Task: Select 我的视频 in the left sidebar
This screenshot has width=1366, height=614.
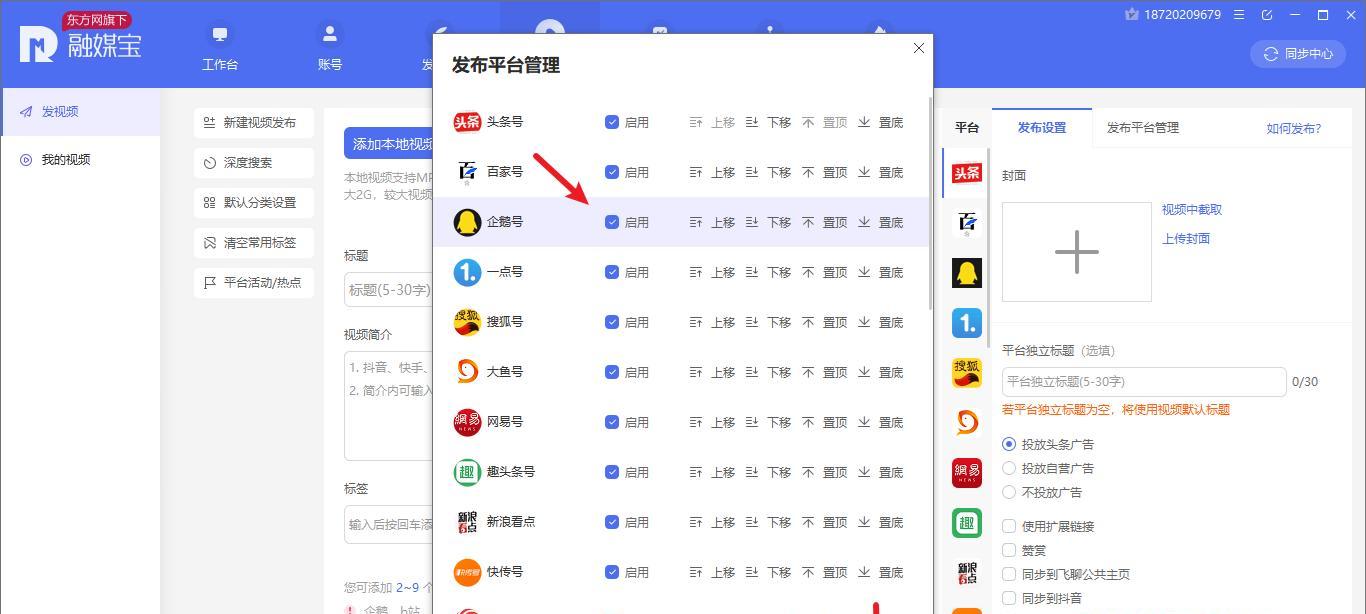Action: coord(80,160)
